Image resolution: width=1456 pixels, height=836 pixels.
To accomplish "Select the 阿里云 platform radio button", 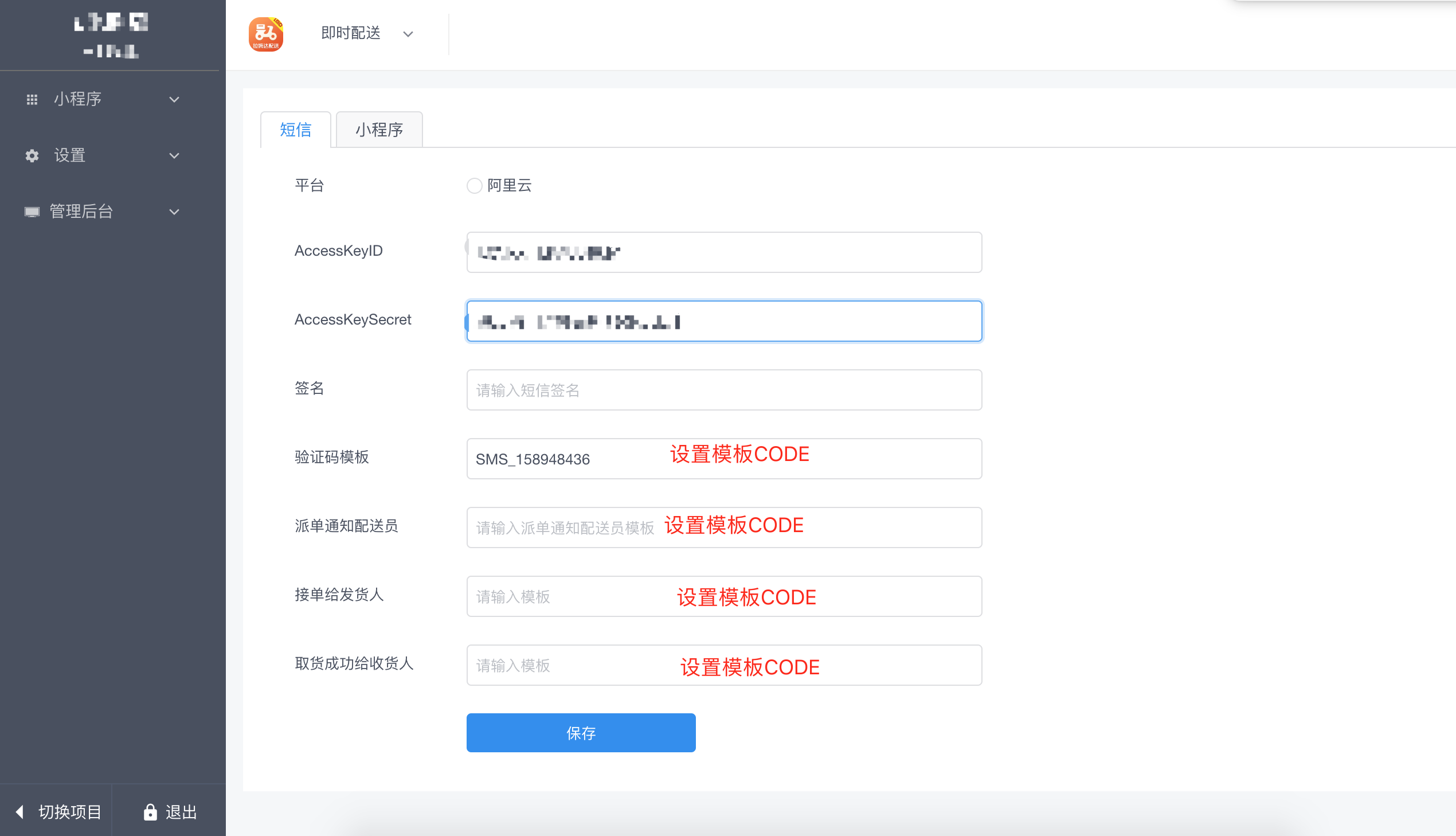I will [474, 185].
